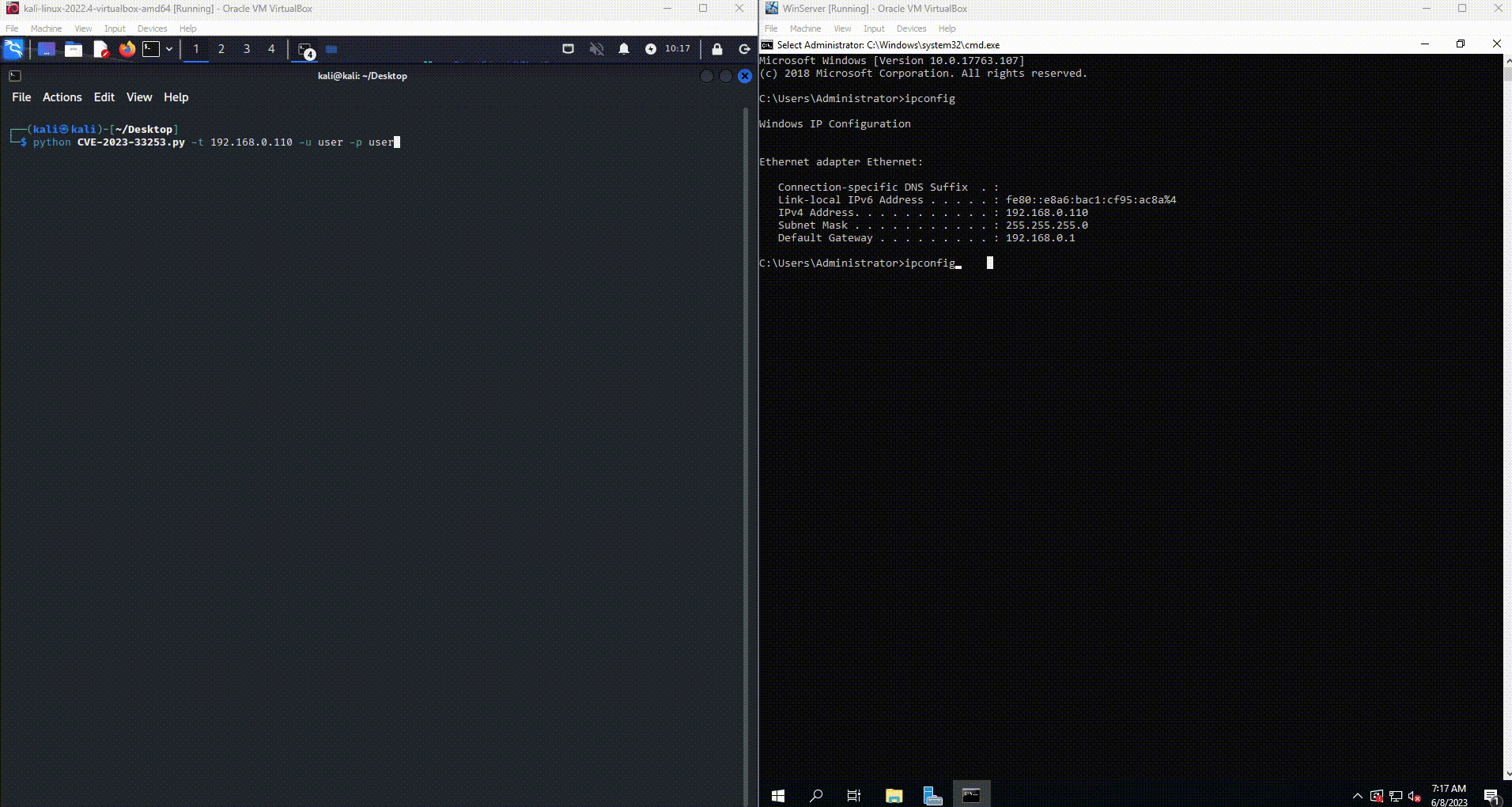The height and width of the screenshot is (807, 1512).
Task: Open File menu of kali-linux VirtualBox window
Action: click(x=12, y=28)
